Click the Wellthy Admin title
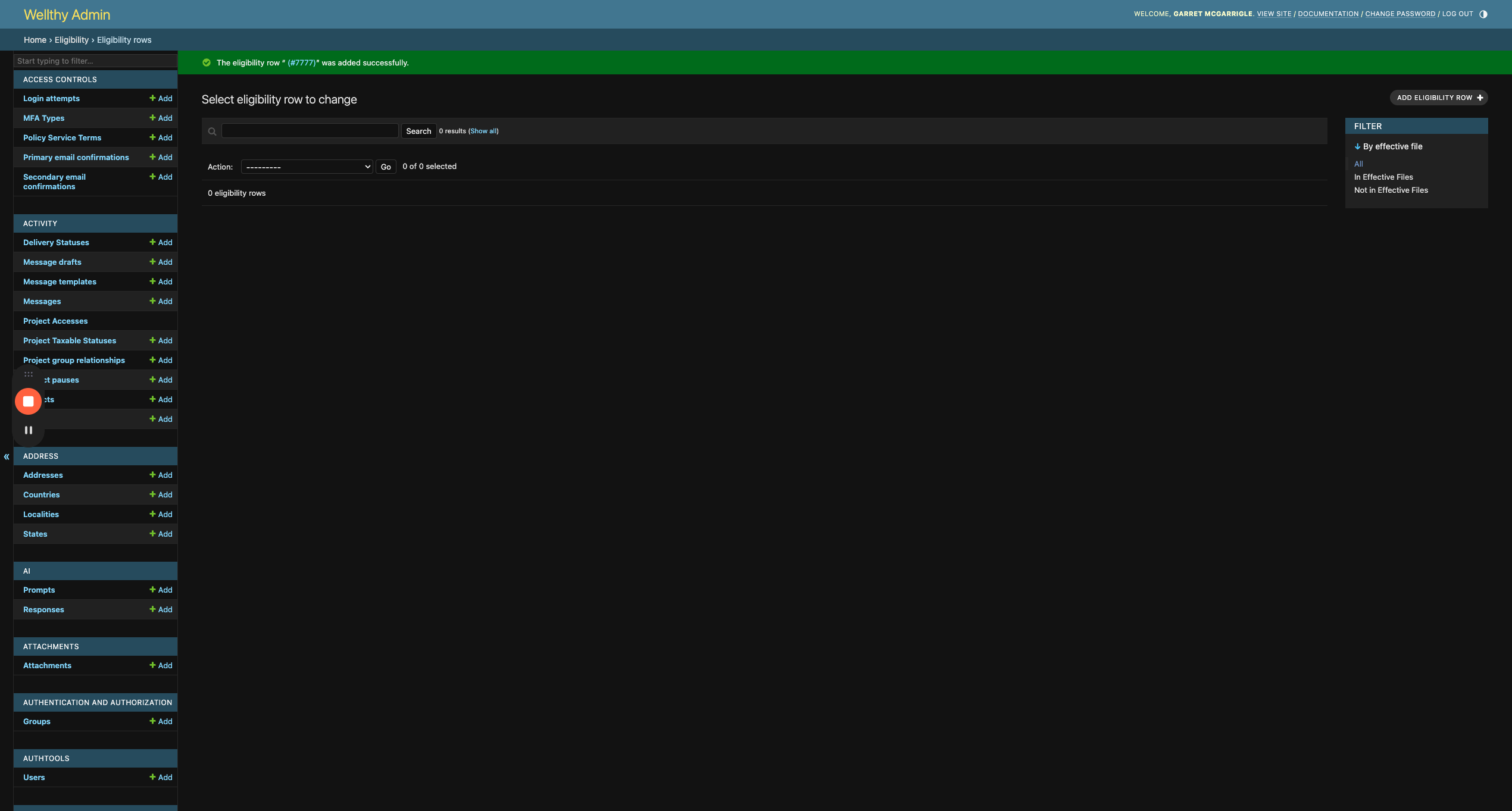Image resolution: width=1512 pixels, height=811 pixels. tap(67, 15)
